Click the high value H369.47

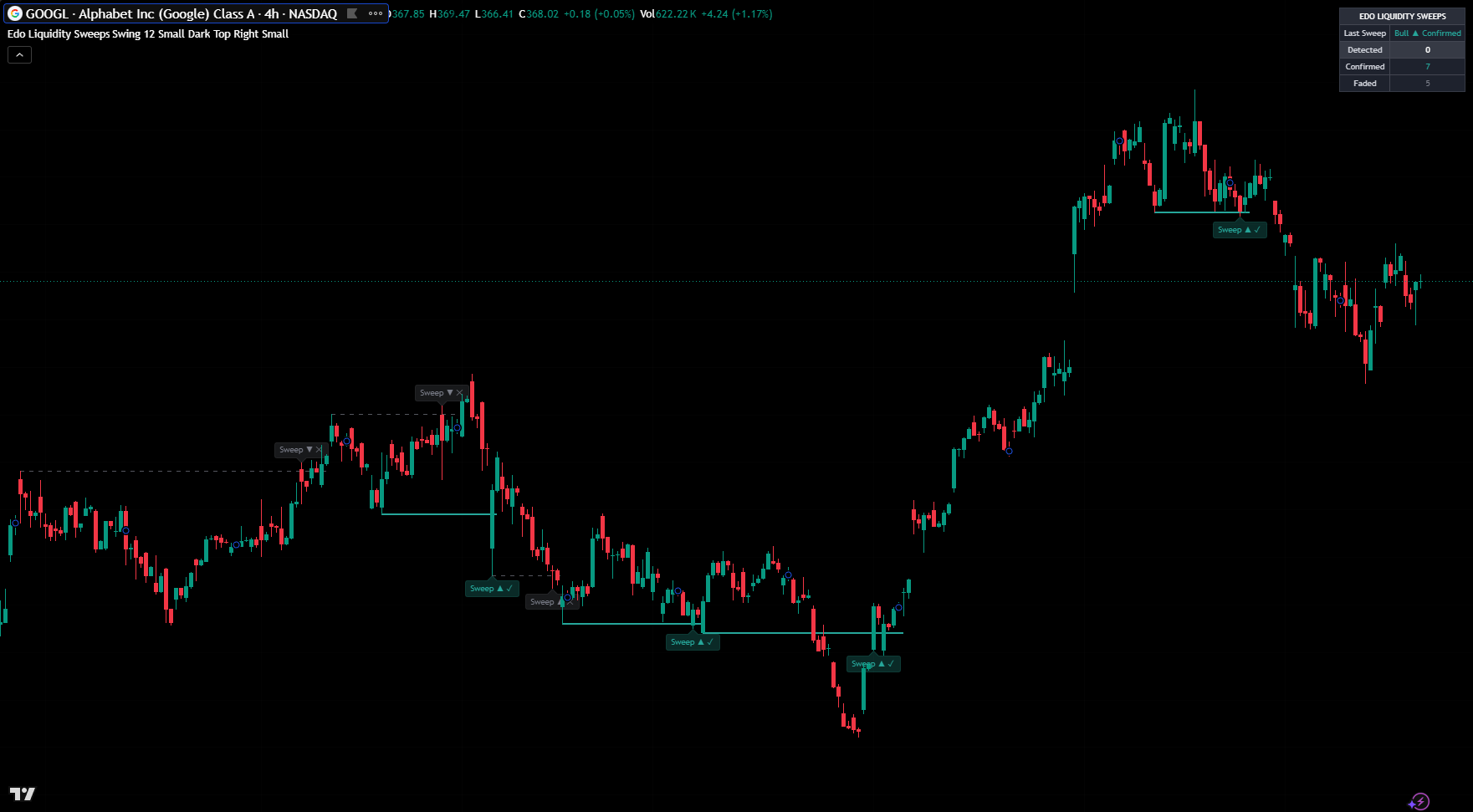(x=449, y=14)
